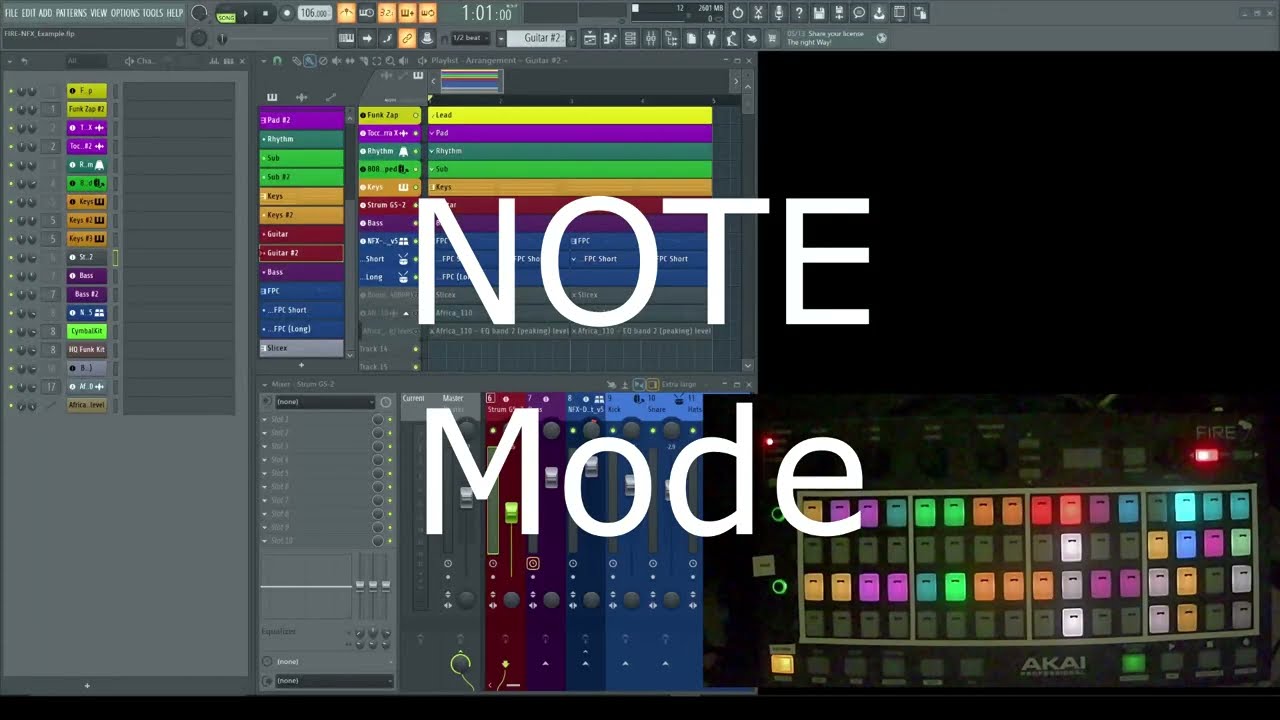Click the main pitch slider in toolbar
Screen dimensions: 1280x720
222,39
